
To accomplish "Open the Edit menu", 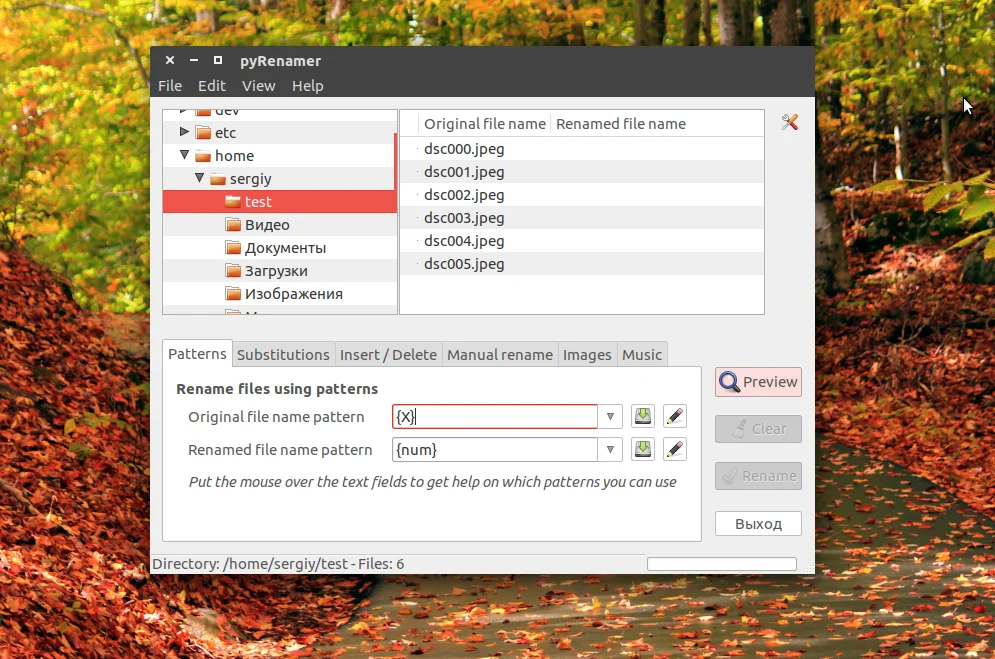I will tap(211, 86).
